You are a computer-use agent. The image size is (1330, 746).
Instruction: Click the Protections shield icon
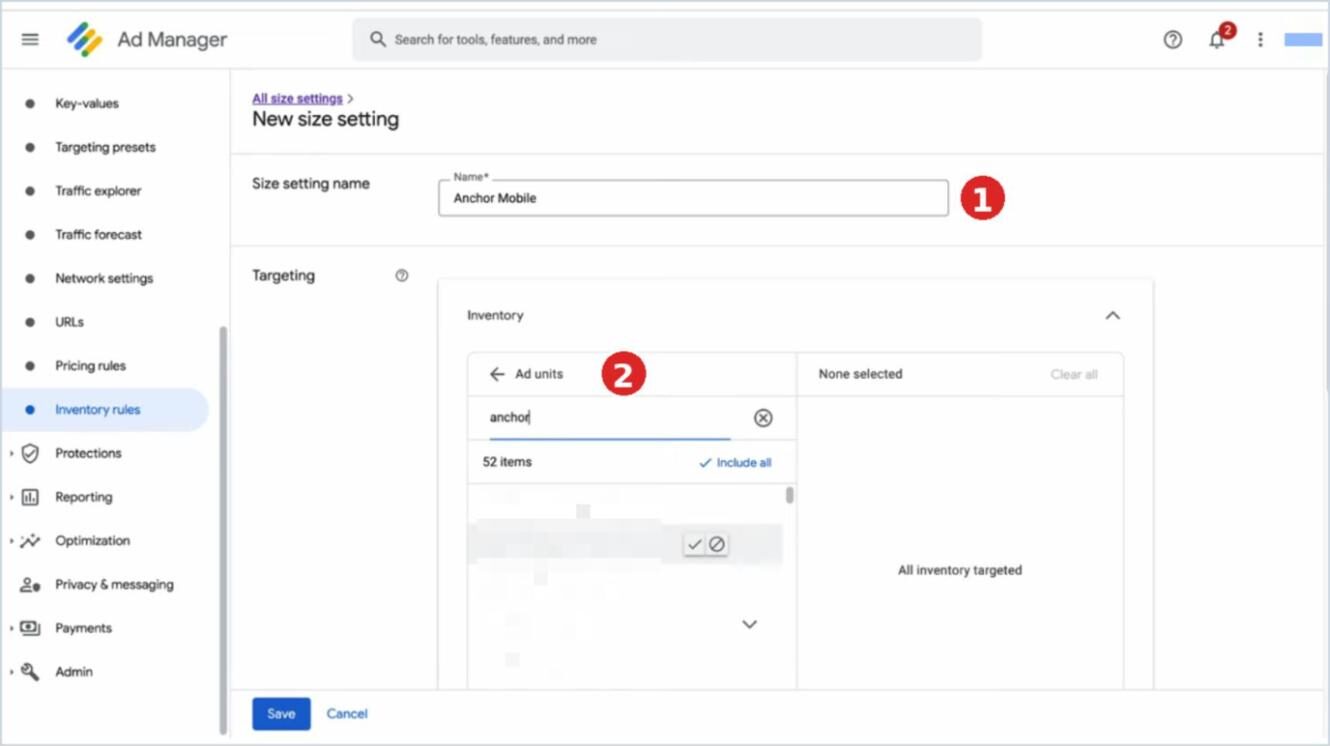pos(30,453)
